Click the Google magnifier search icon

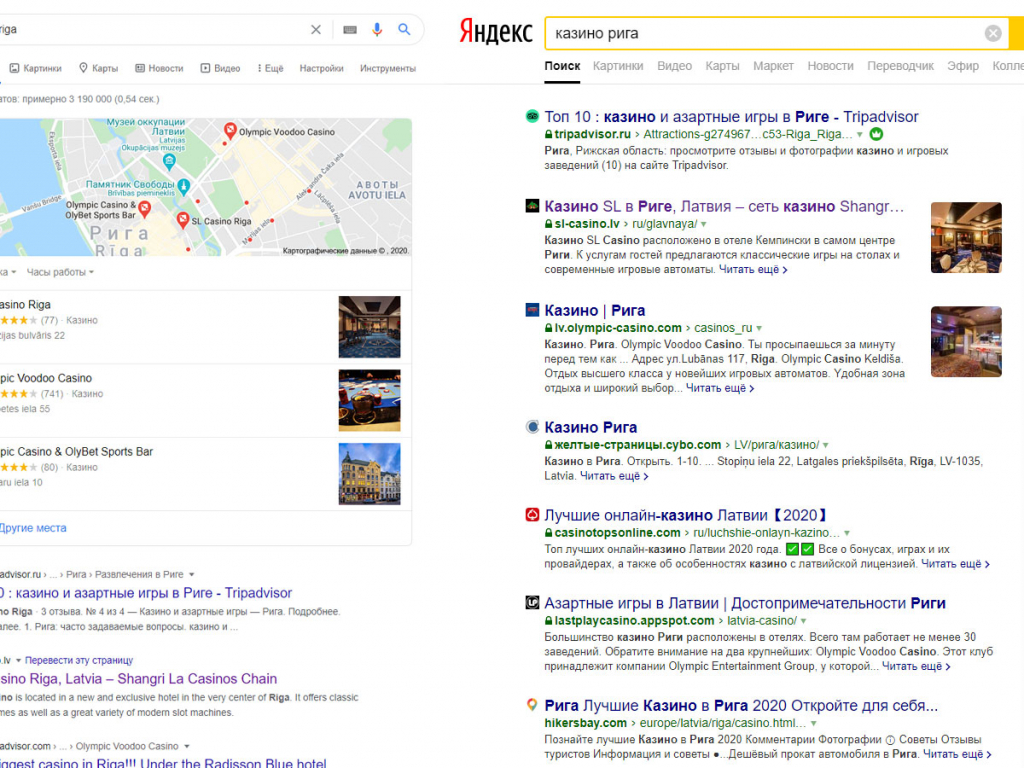404,30
